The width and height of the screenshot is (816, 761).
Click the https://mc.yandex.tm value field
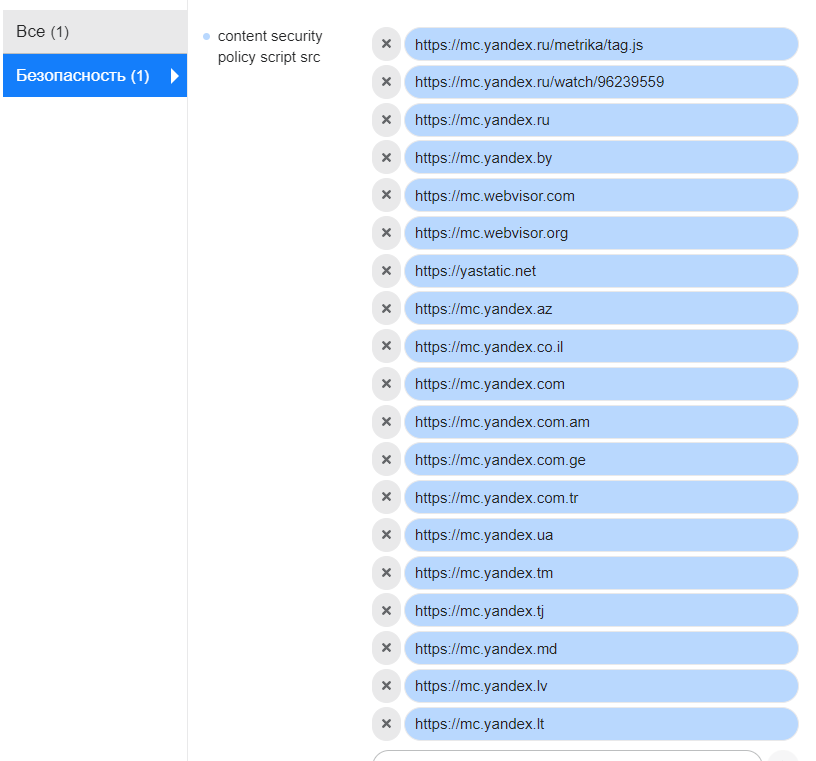(601, 573)
